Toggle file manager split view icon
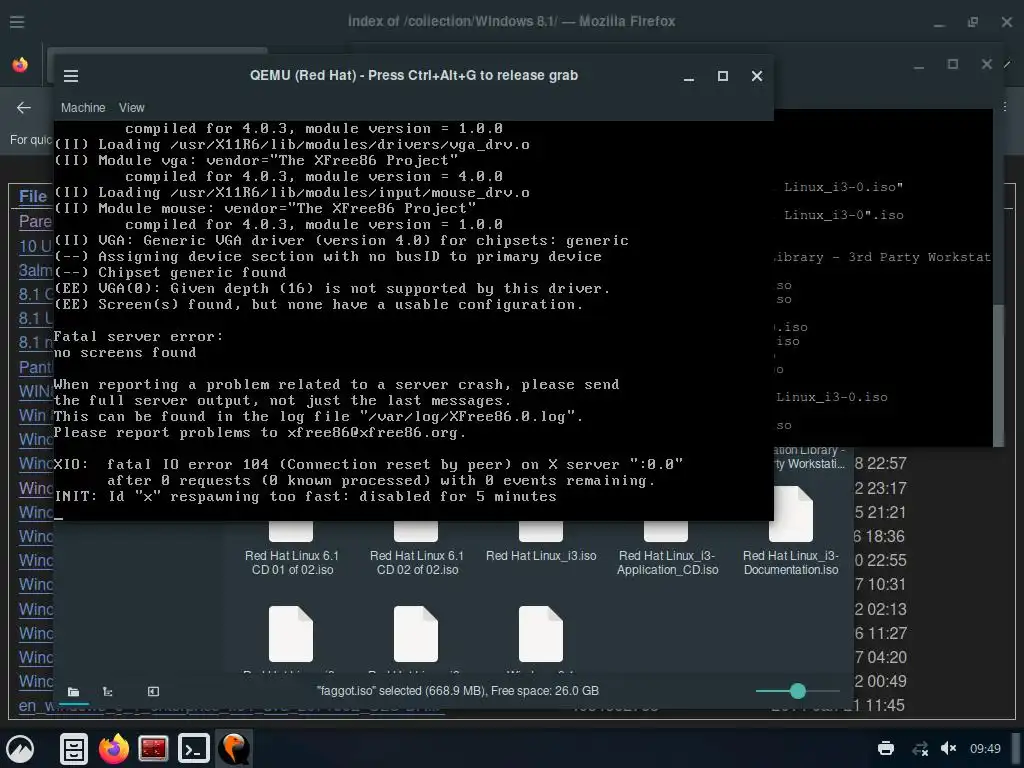This screenshot has height=768, width=1024. point(153,691)
